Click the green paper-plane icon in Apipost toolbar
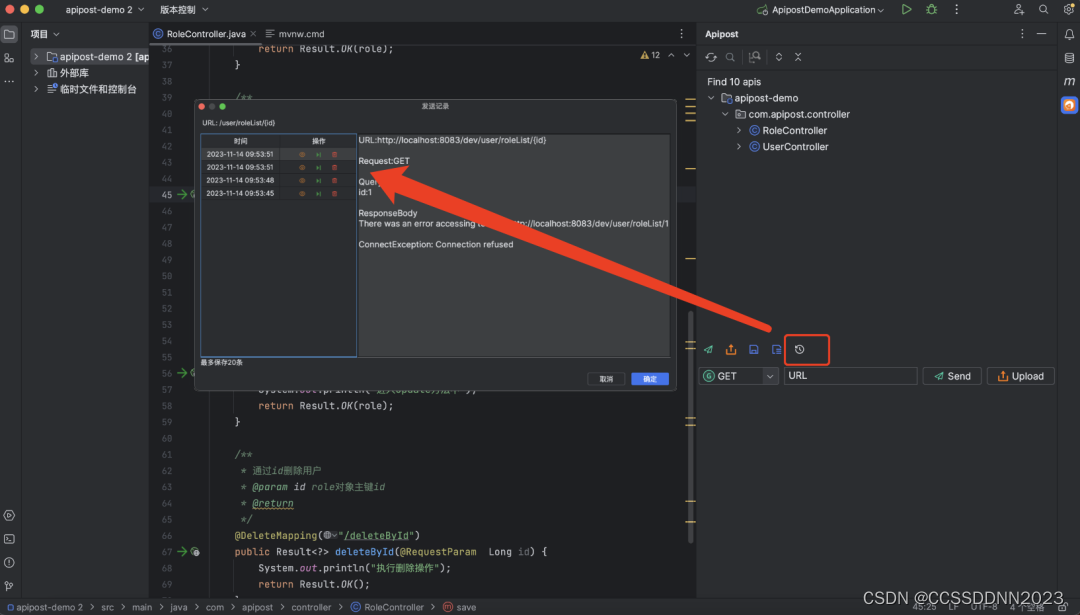 (x=708, y=350)
